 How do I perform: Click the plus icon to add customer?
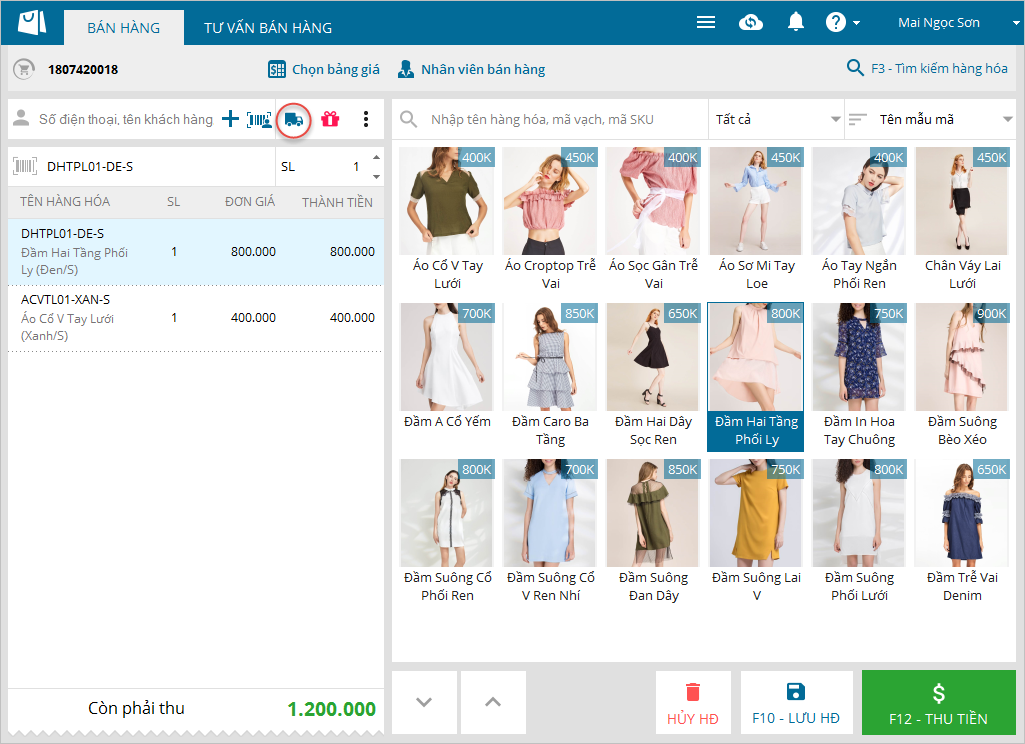click(230, 120)
